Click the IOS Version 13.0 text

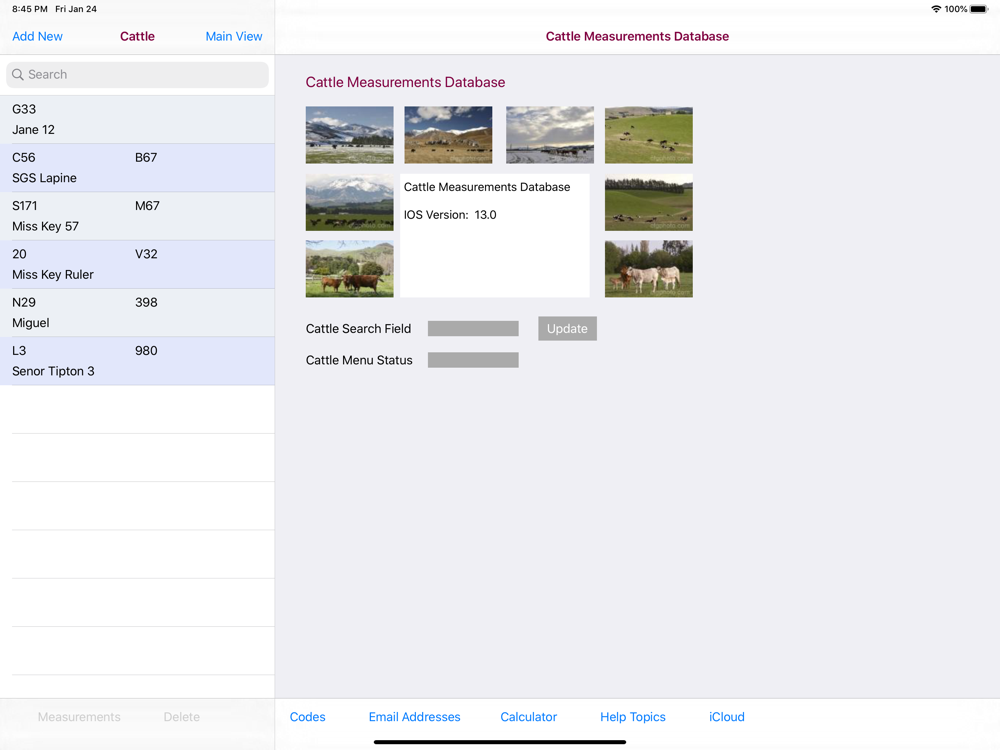click(x=450, y=215)
